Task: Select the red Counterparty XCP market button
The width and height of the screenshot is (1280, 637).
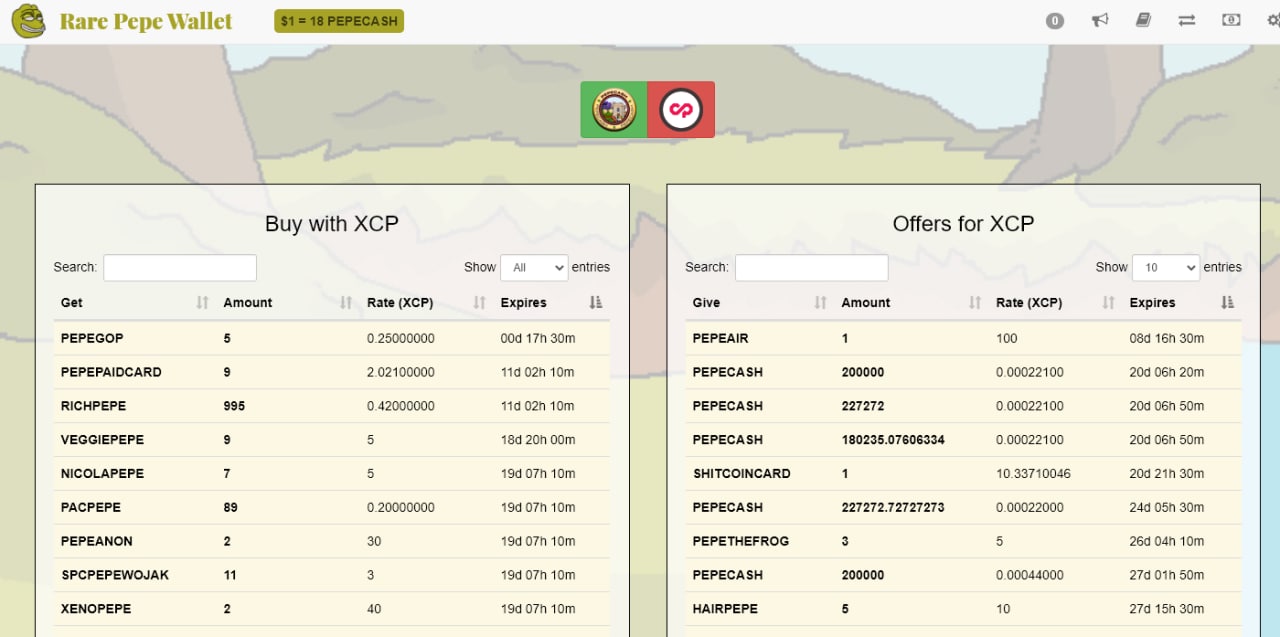Action: point(681,109)
